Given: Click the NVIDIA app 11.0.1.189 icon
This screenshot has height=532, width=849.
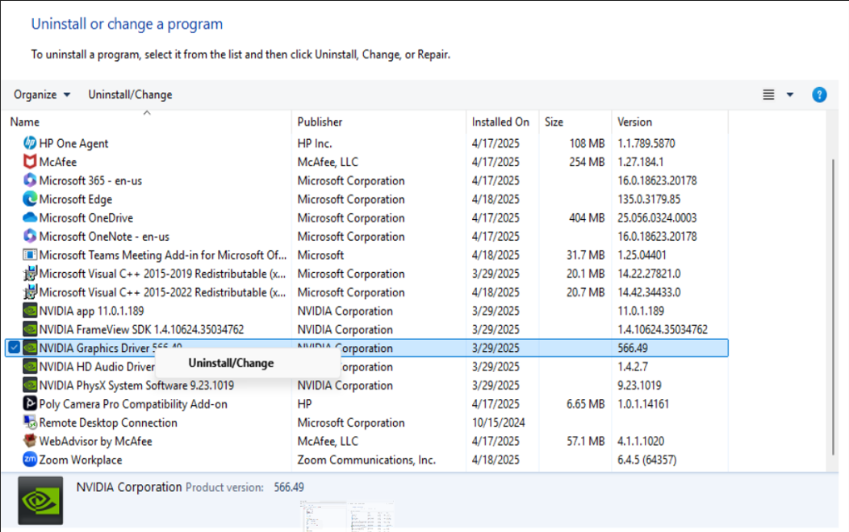Looking at the screenshot, I should (30, 311).
